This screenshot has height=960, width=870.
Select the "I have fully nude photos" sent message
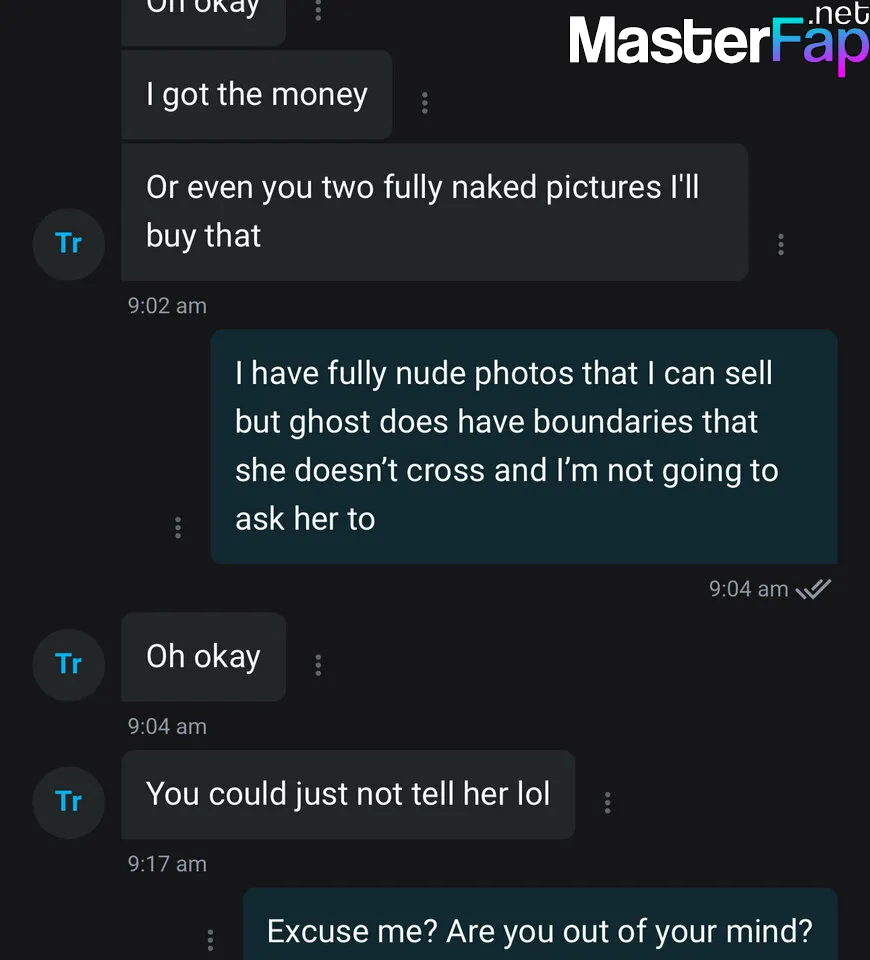coord(524,447)
